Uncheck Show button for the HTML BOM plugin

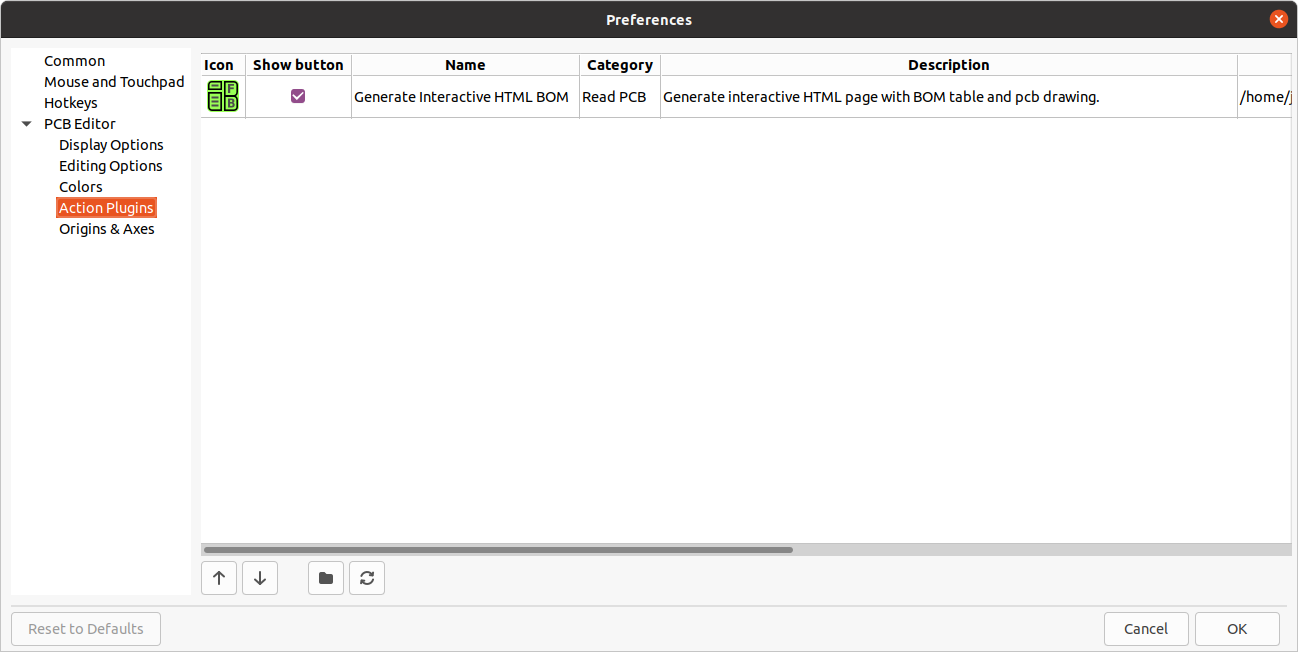tap(297, 95)
